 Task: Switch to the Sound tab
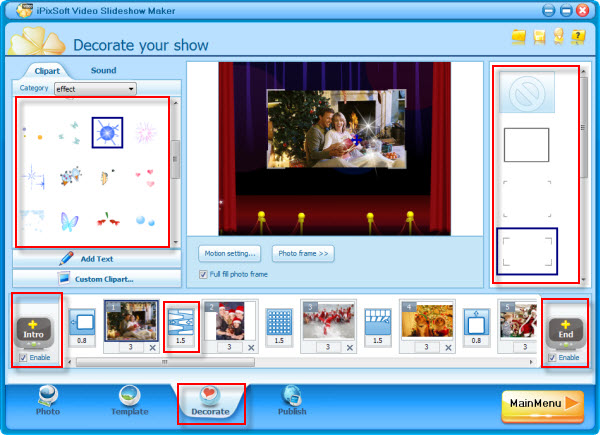(103, 70)
